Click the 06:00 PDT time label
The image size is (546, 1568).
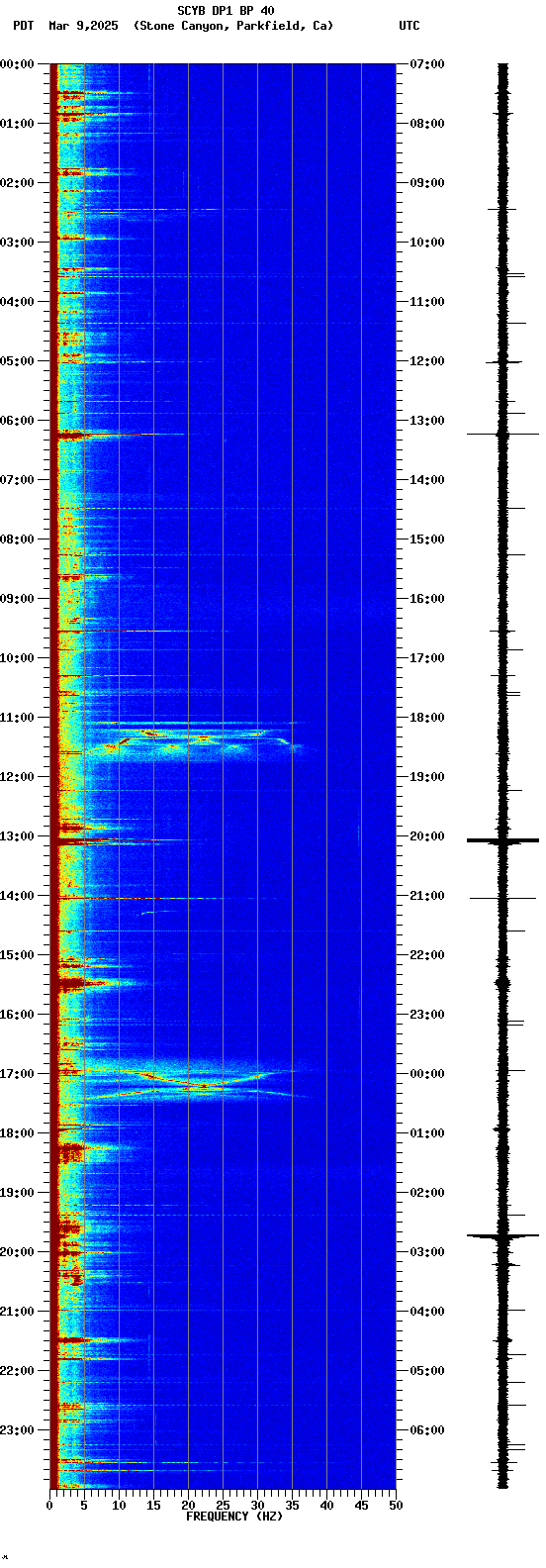pos(18,421)
